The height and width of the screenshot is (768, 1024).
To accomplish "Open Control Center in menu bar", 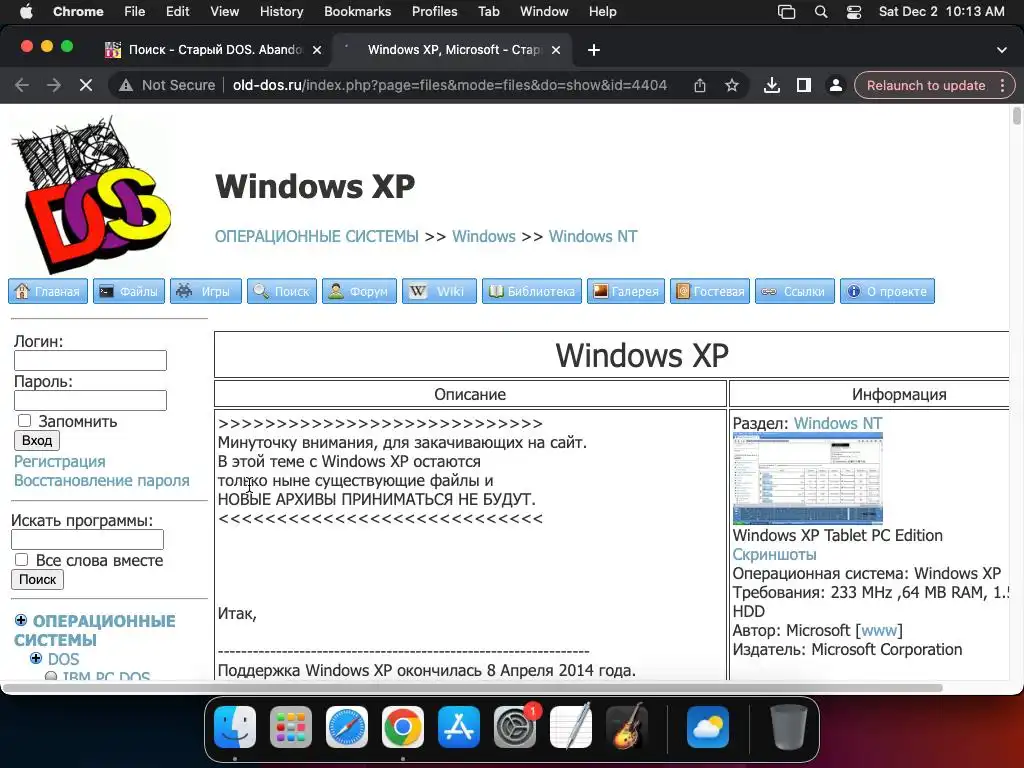I will (x=854, y=12).
